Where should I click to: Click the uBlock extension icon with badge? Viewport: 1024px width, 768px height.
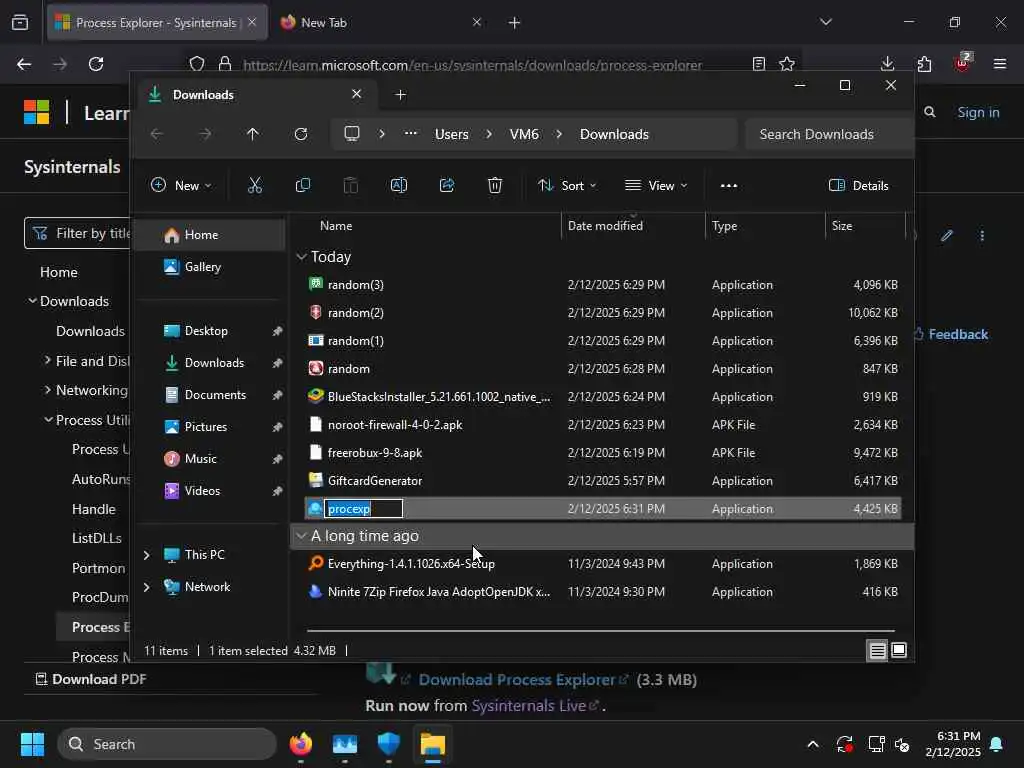point(962,63)
